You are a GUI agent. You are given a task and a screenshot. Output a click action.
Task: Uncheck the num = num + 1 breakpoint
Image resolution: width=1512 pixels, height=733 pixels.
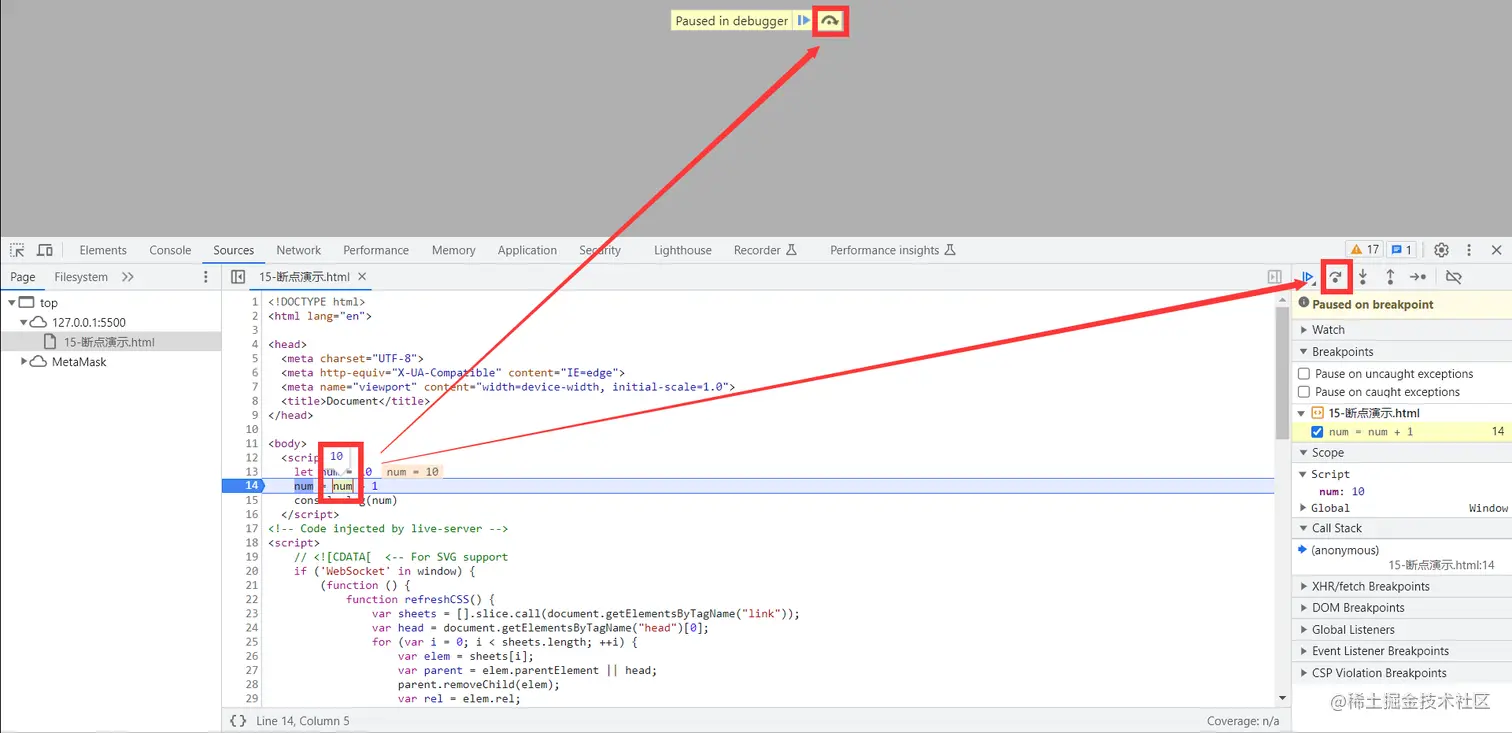[x=1317, y=432]
